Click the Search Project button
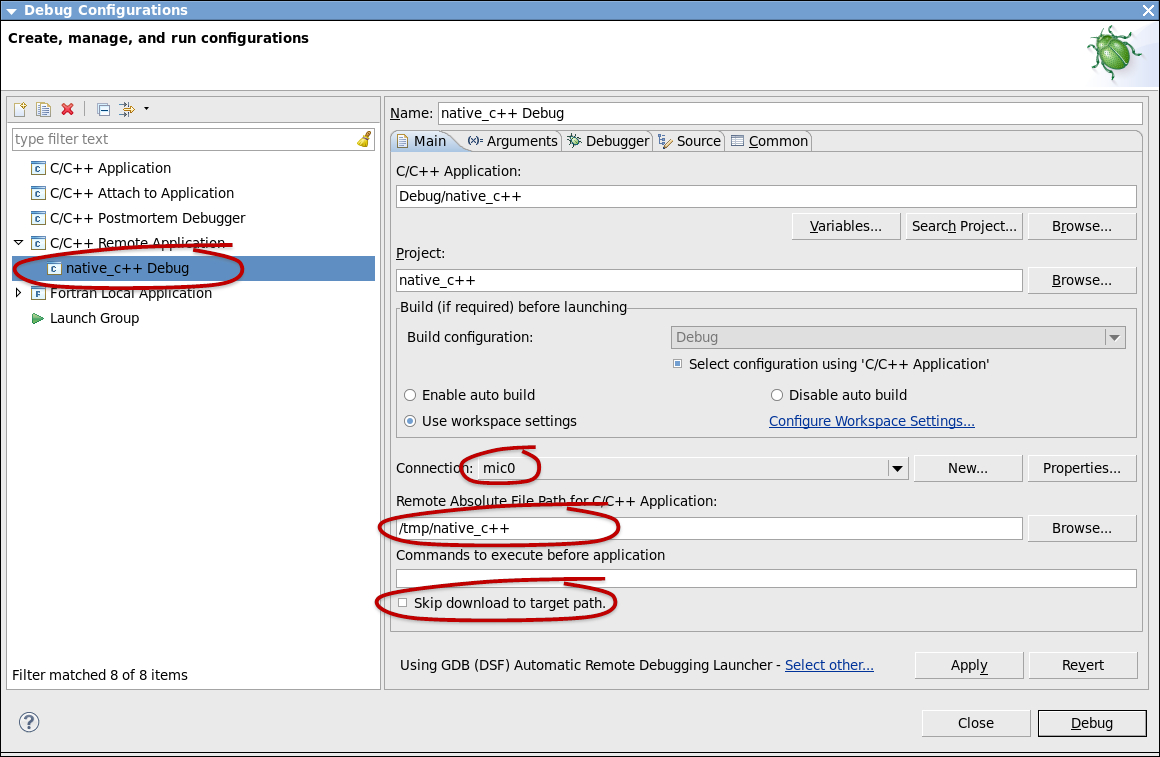Screen dimensions: 1160x757 point(964,226)
